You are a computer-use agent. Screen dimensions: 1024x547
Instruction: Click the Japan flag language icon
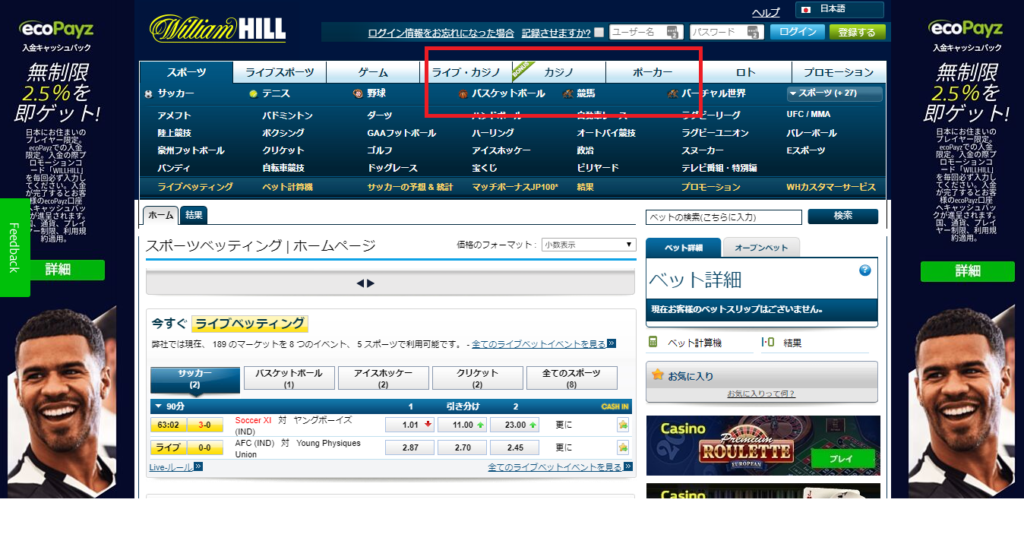(x=806, y=9)
